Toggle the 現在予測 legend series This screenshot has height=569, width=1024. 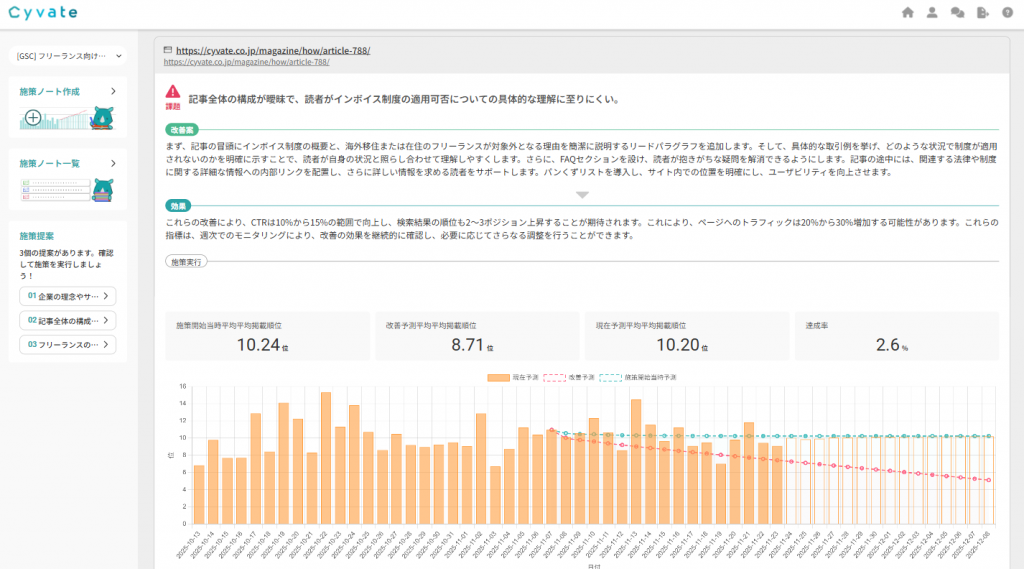tap(512, 377)
